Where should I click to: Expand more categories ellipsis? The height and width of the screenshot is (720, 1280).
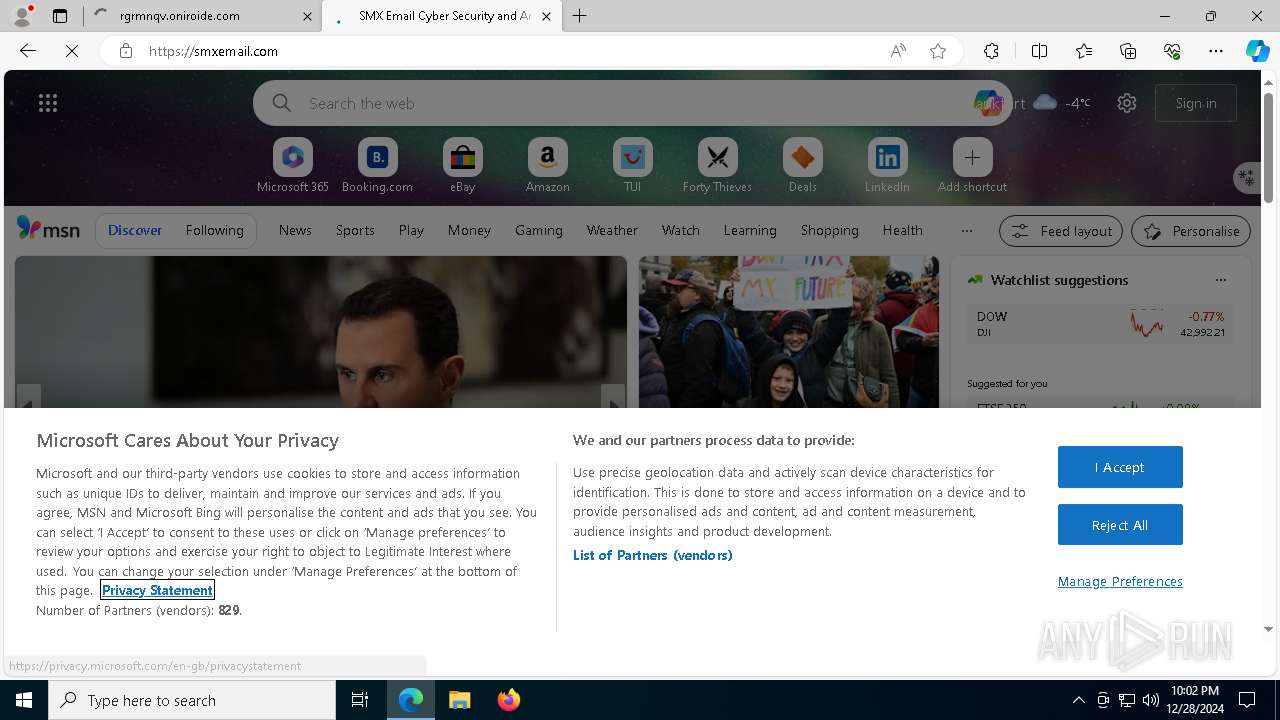[x=966, y=230]
